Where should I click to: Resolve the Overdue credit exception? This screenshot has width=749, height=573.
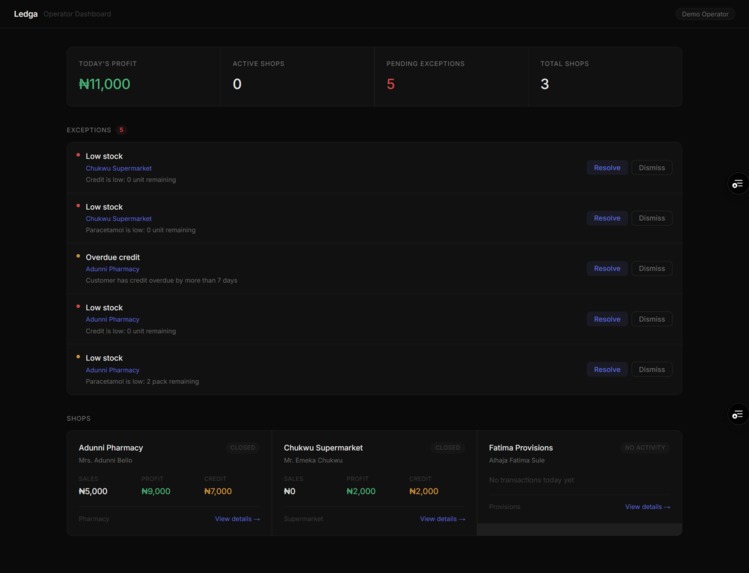(607, 268)
